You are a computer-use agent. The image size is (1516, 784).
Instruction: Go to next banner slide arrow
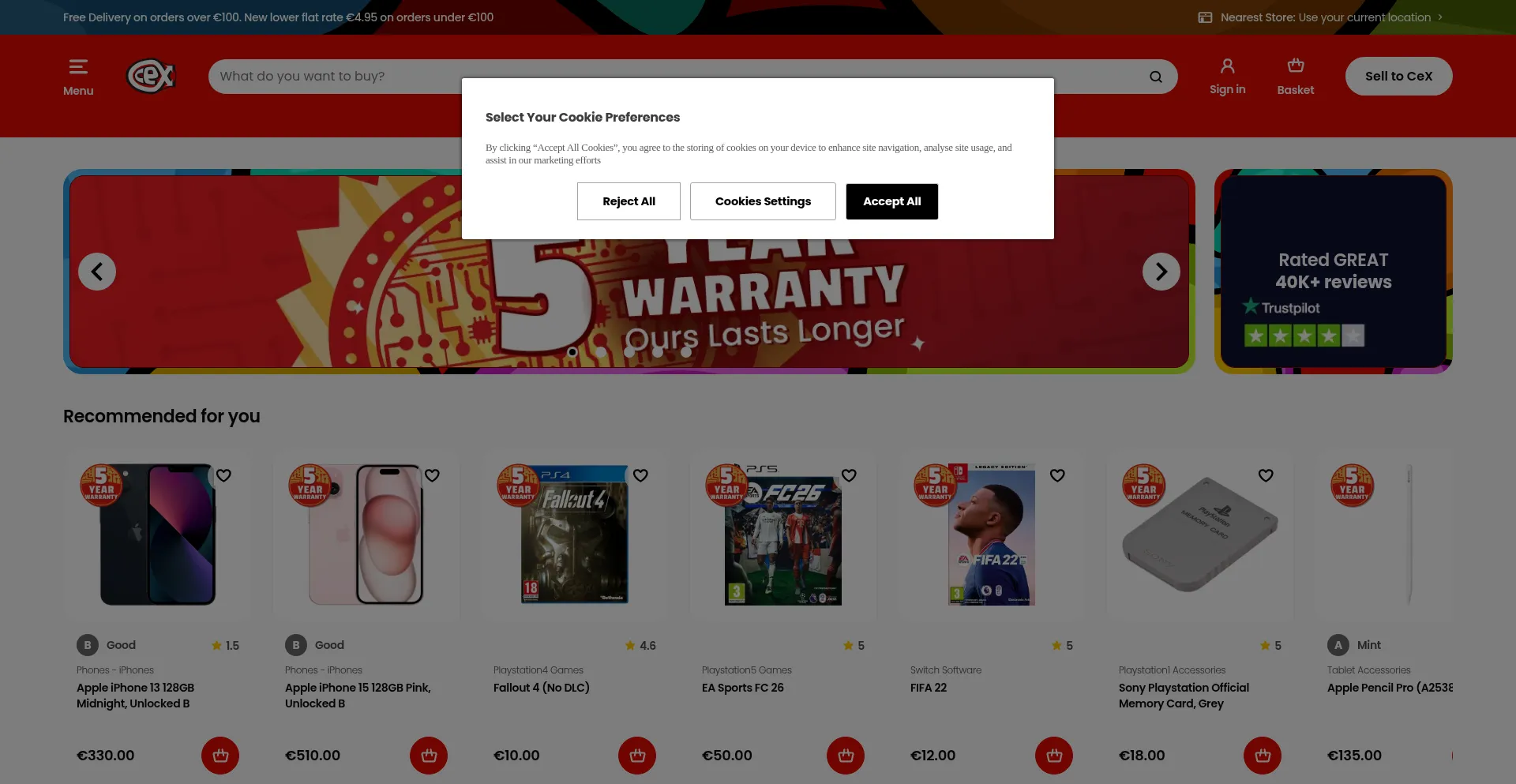1161,272
